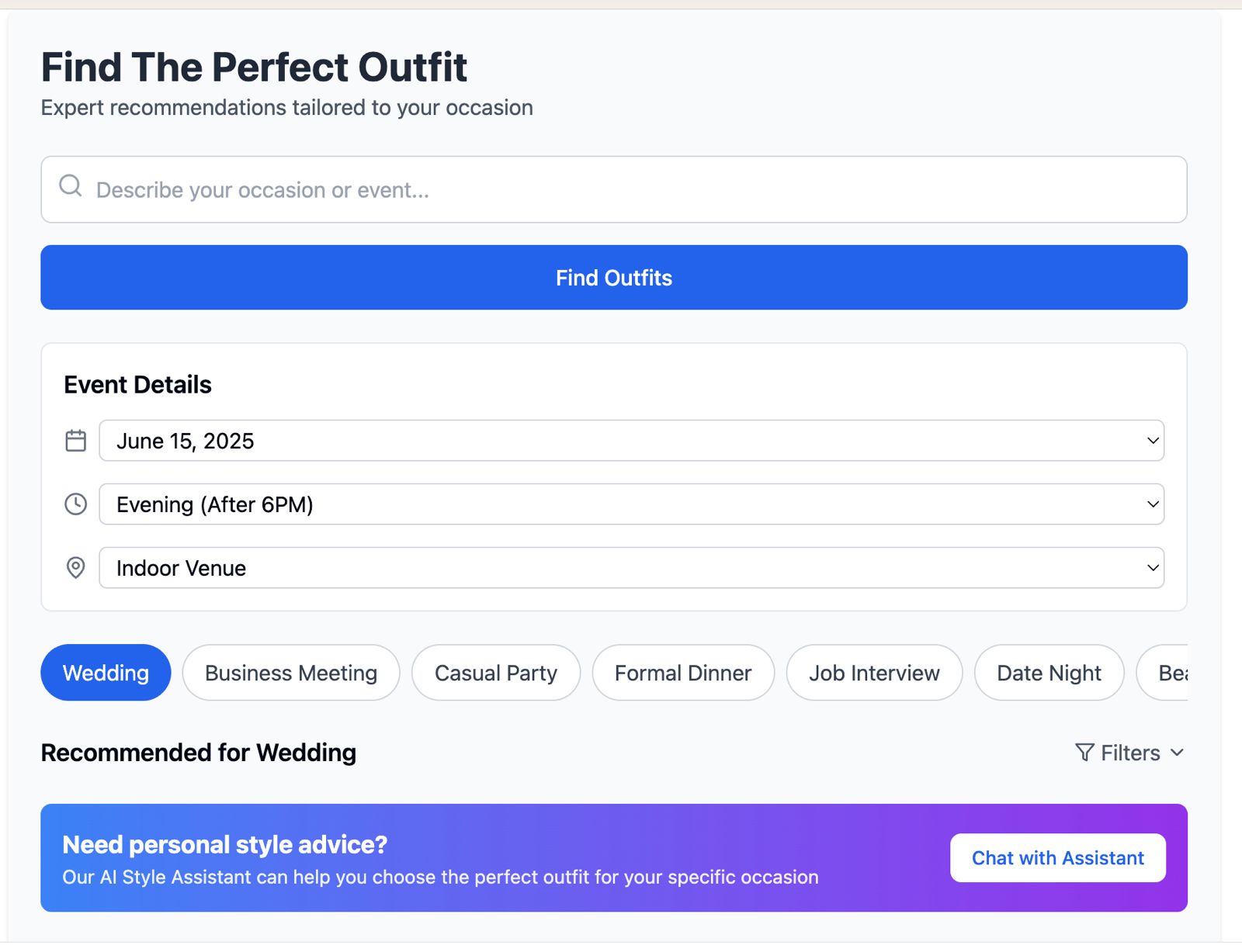This screenshot has width=1242, height=952.
Task: Choose the Formal Dinner occasion
Action: (683, 673)
